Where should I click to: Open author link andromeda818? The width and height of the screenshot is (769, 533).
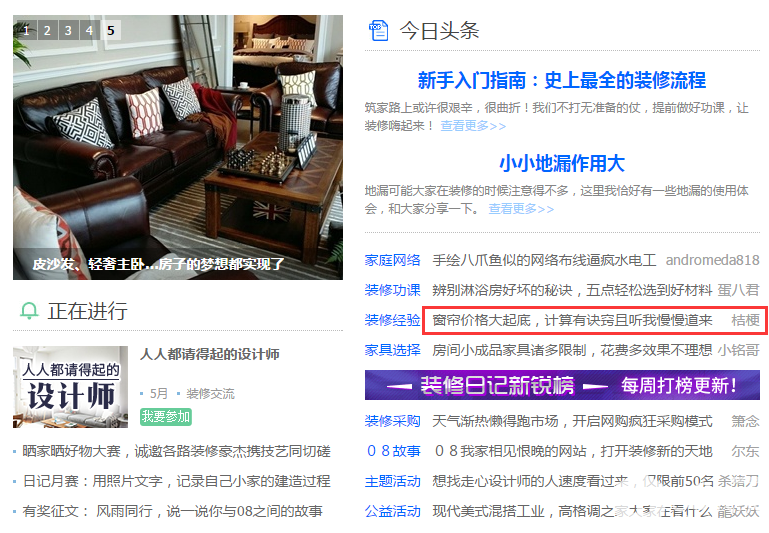(x=713, y=260)
